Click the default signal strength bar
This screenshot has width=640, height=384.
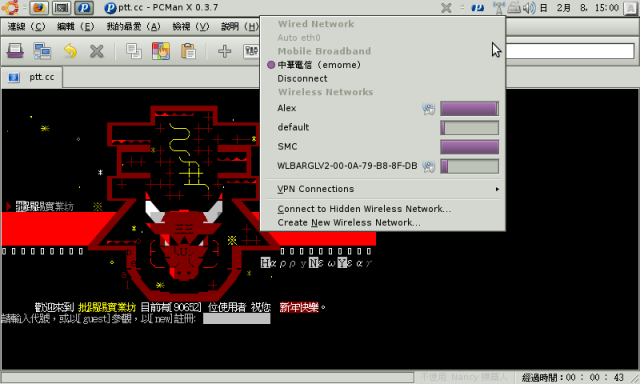coord(469,128)
